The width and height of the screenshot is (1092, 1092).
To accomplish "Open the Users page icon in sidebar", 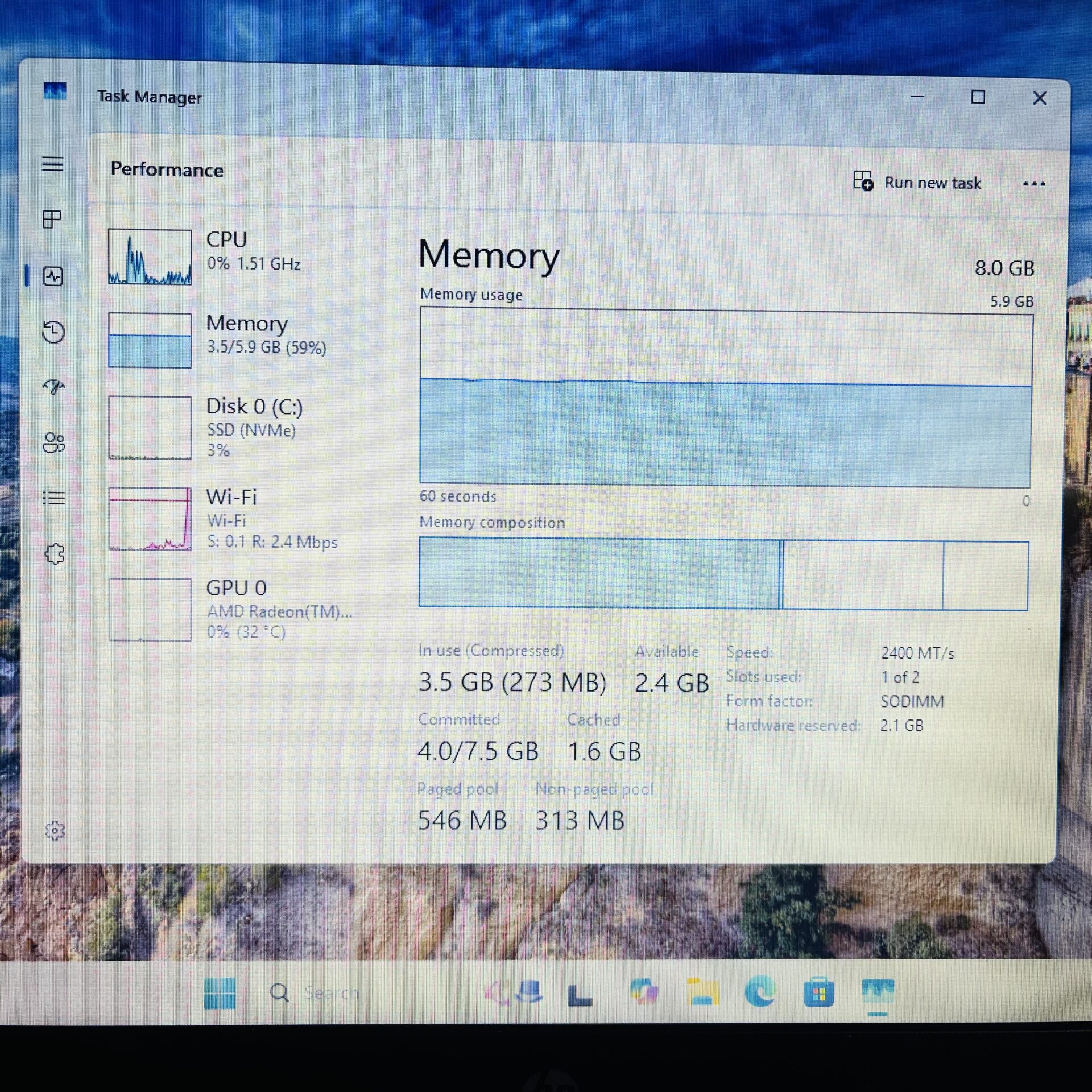I will coord(54,442).
